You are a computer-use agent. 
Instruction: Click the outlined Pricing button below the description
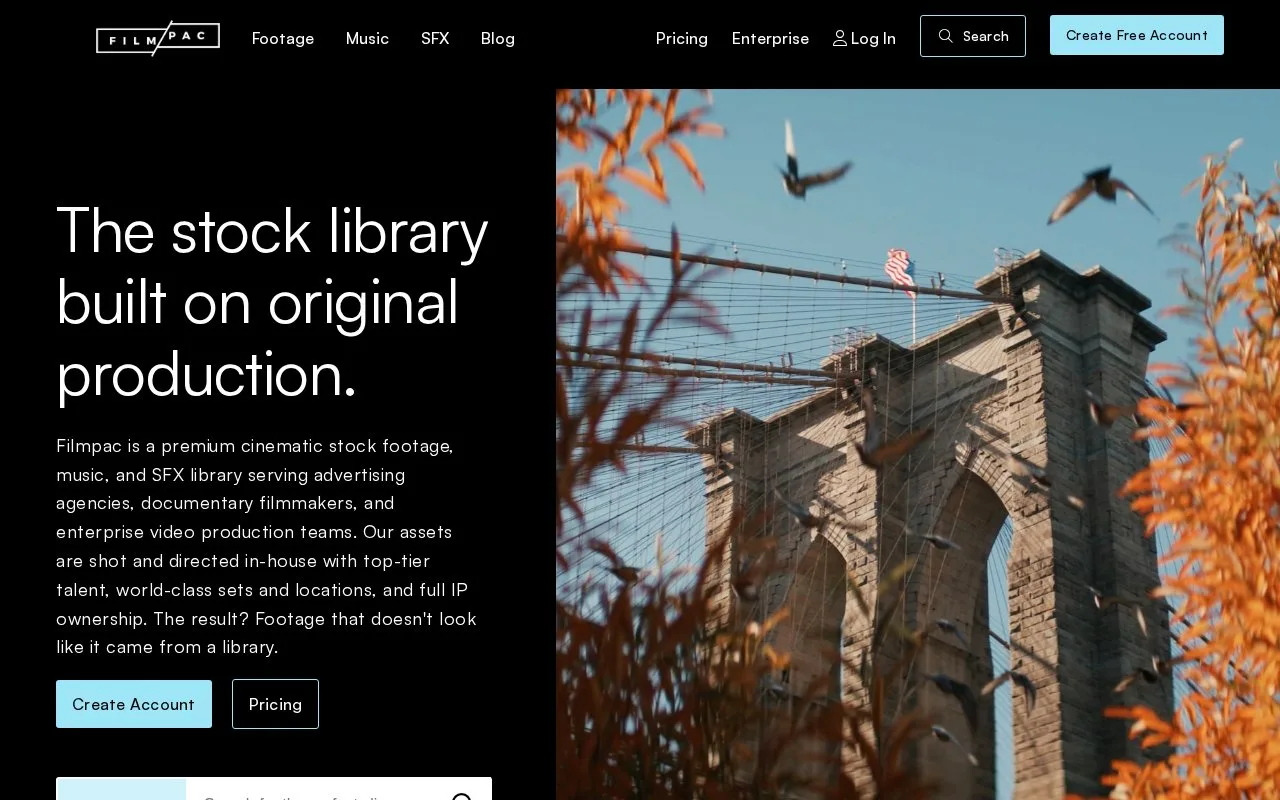point(275,704)
